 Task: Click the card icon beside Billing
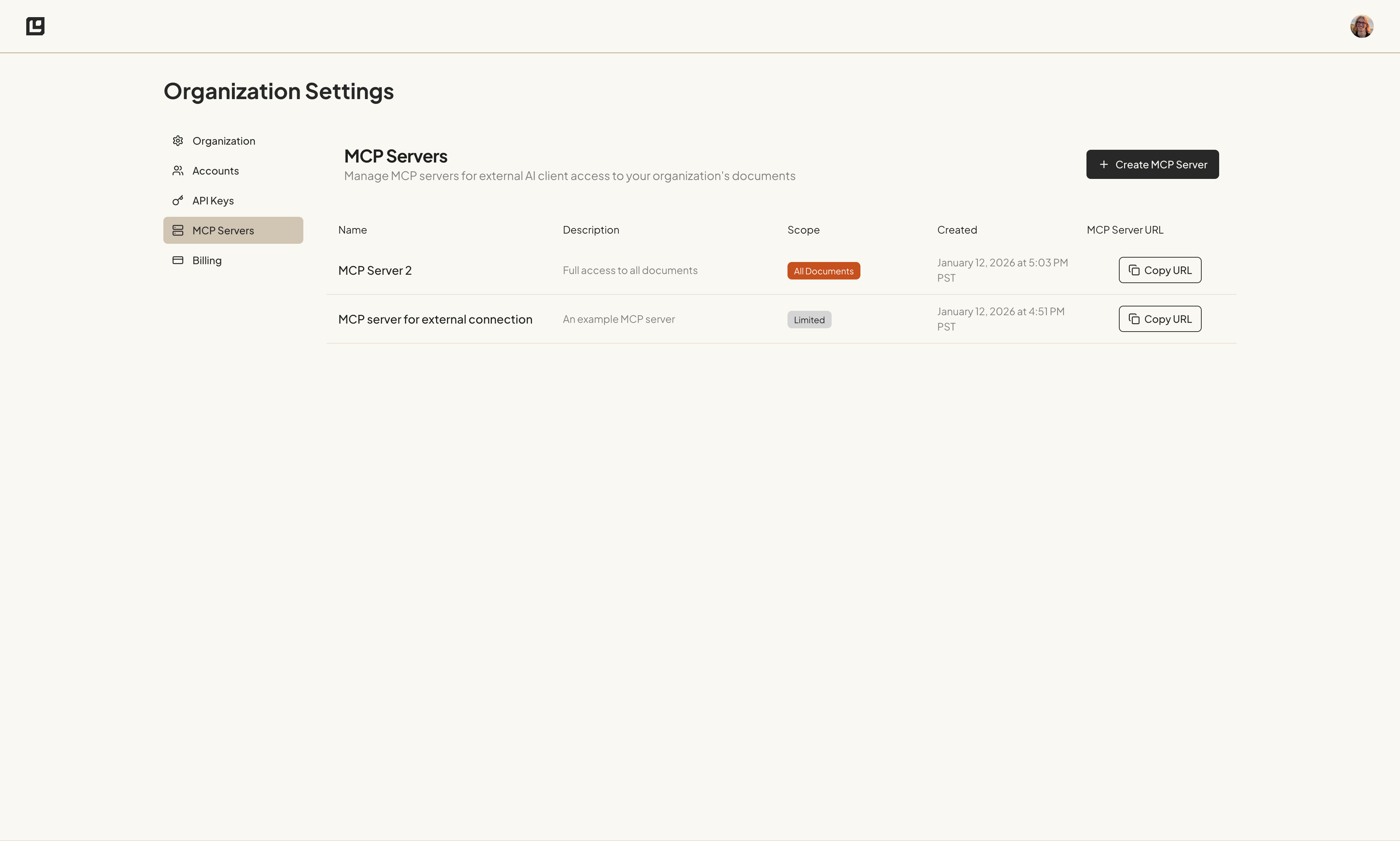click(x=178, y=259)
